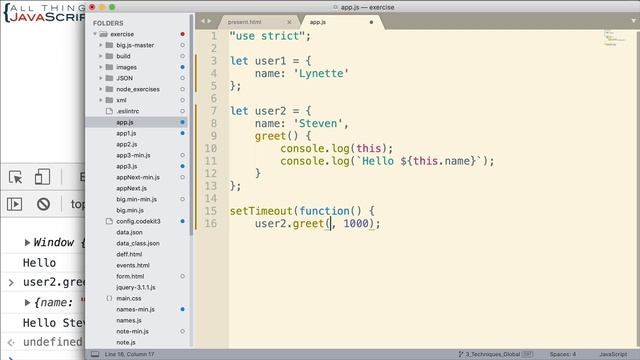
Task: Click the sidebar vertical scrollbar
Action: pos(191,124)
